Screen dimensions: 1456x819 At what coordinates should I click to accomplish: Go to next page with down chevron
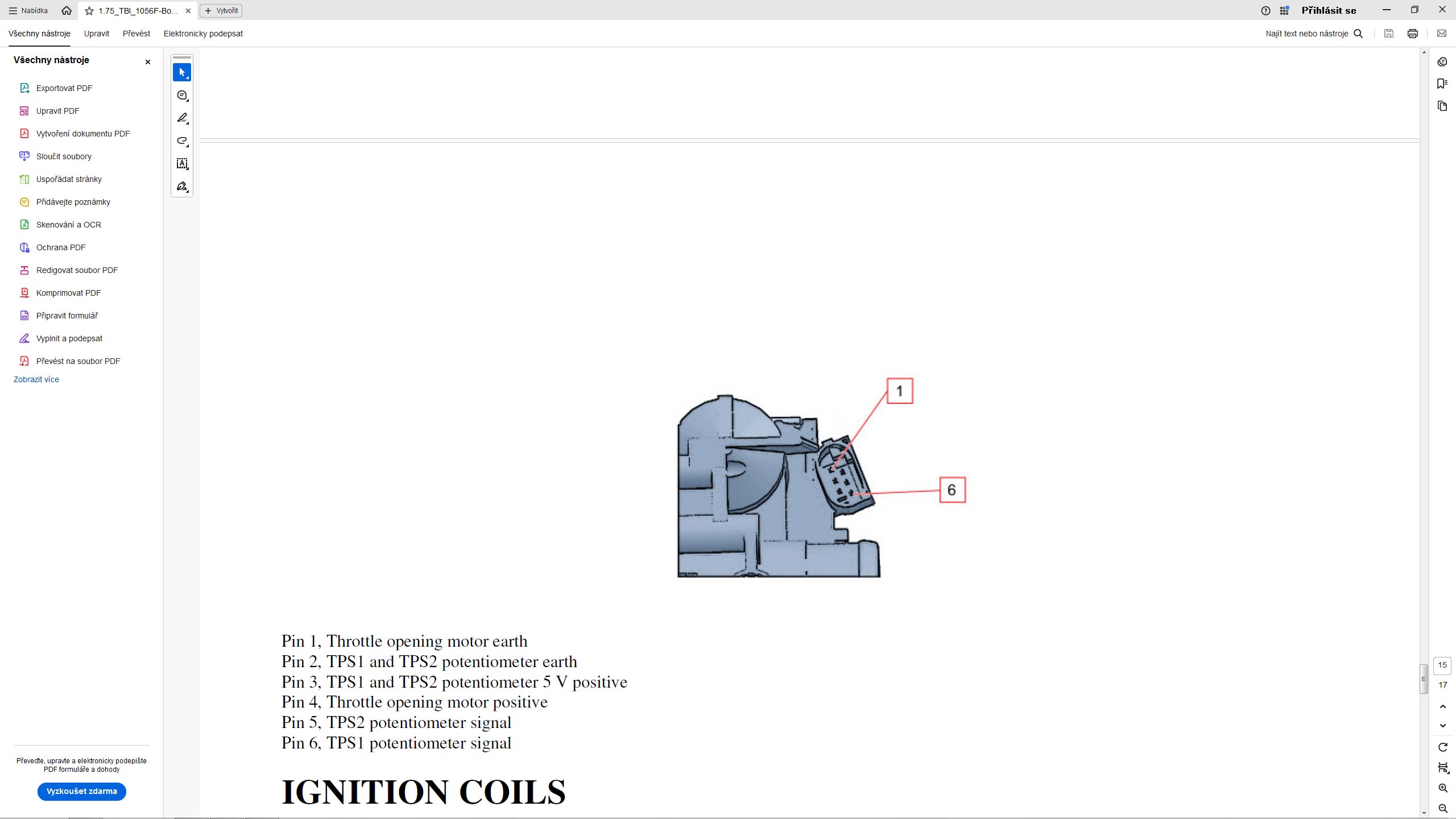[x=1442, y=726]
